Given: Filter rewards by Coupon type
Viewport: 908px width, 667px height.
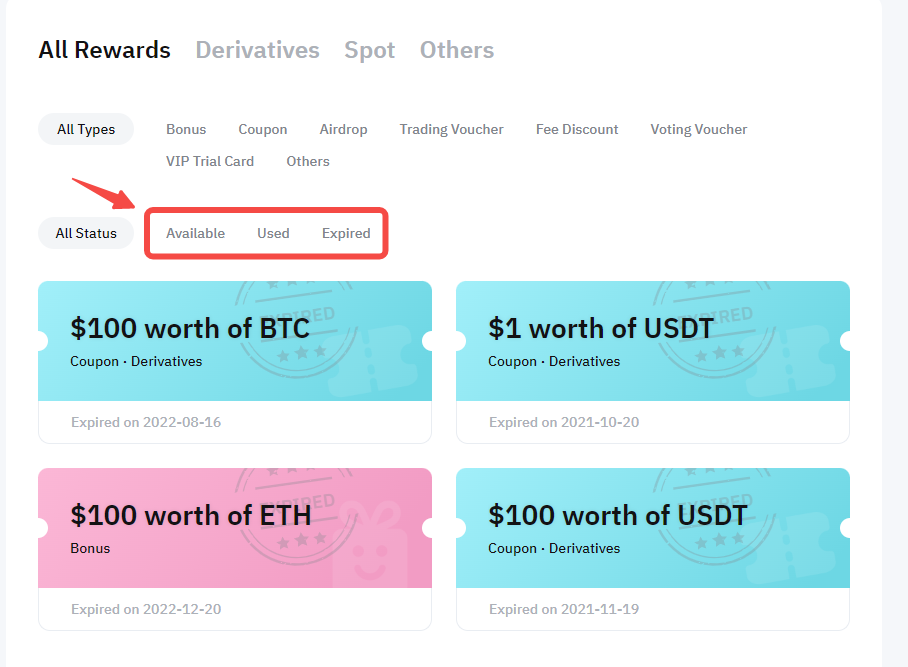Looking at the screenshot, I should pos(262,129).
